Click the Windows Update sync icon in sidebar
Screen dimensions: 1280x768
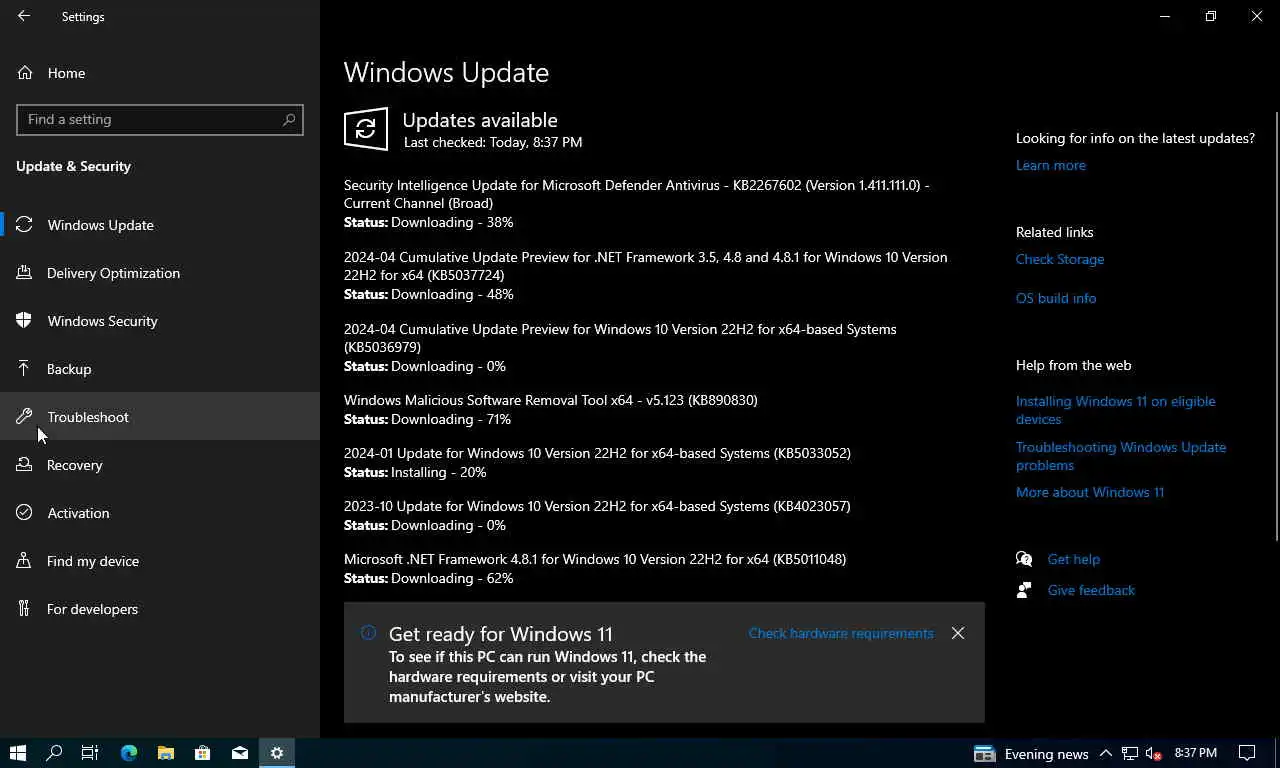tap(24, 225)
